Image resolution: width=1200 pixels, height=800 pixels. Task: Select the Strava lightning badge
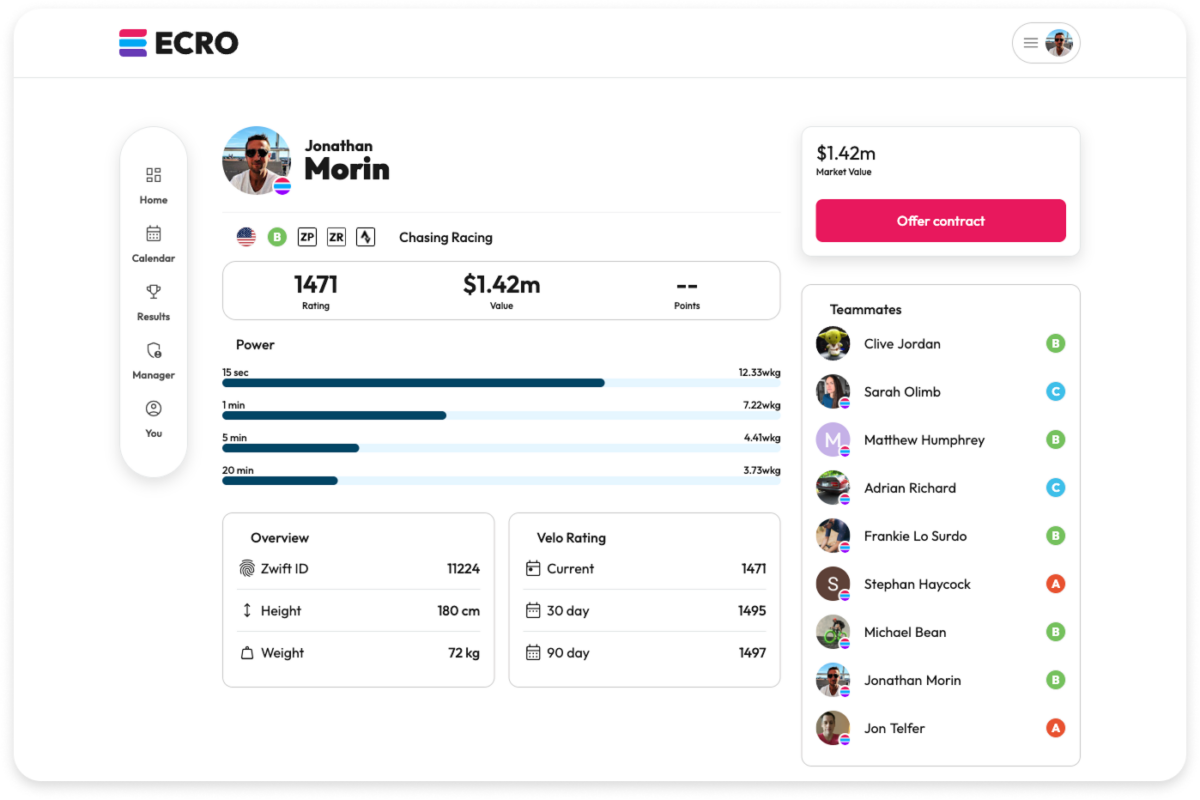pos(365,237)
